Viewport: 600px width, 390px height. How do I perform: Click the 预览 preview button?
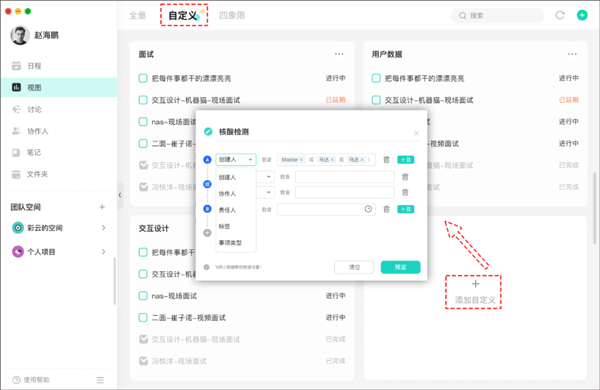[x=400, y=267]
